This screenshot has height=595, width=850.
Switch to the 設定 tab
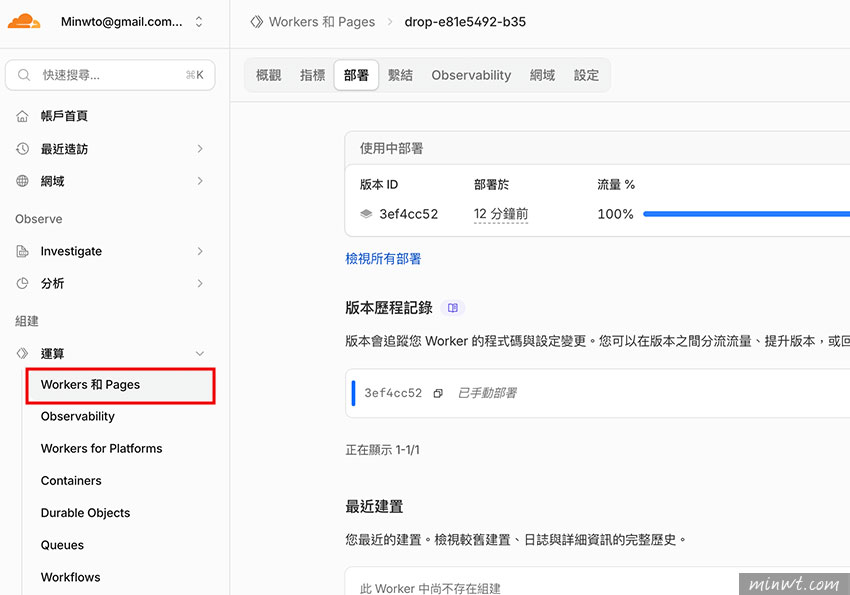point(586,75)
